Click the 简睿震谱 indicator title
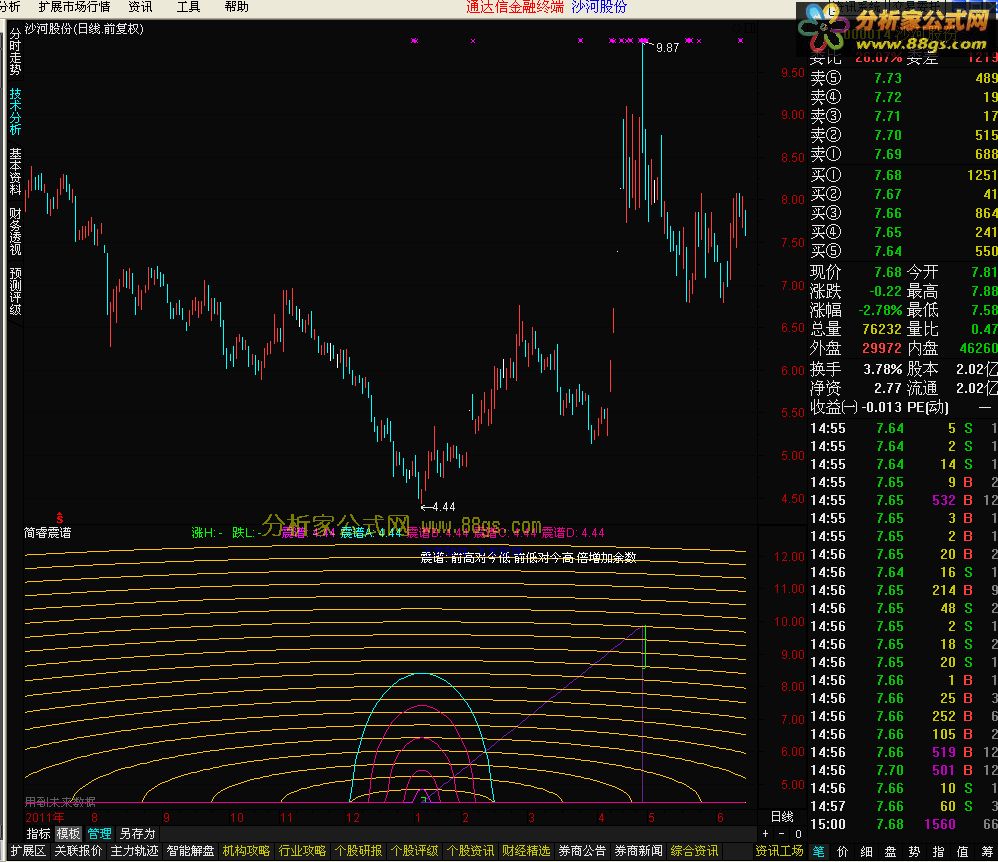Image resolution: width=998 pixels, height=862 pixels. [x=48, y=533]
